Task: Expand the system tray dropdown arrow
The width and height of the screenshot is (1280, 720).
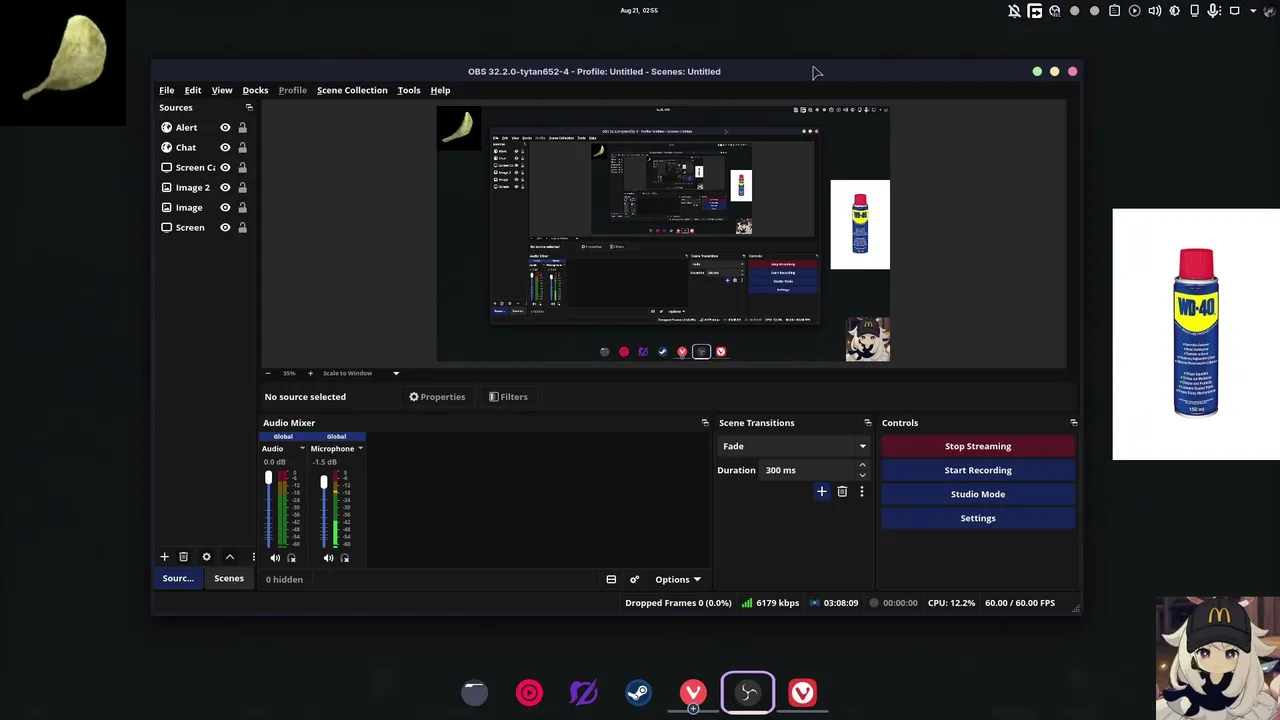Action: (1255, 11)
